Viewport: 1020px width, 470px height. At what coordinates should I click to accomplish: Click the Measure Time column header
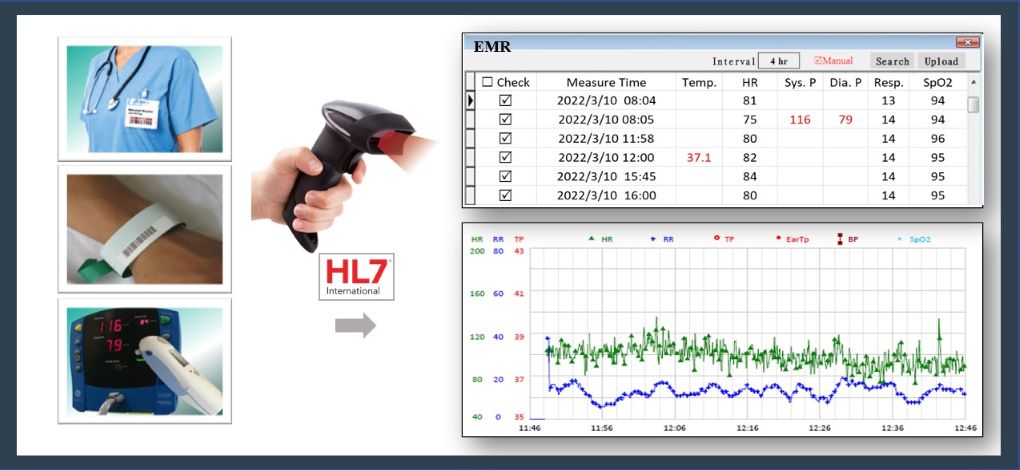click(606, 83)
